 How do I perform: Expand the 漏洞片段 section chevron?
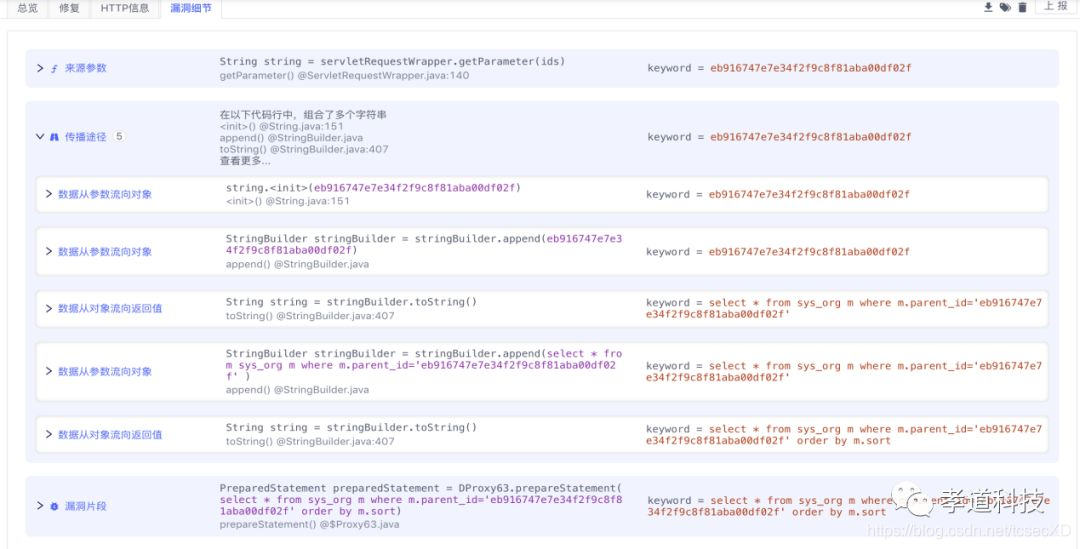(x=40, y=506)
